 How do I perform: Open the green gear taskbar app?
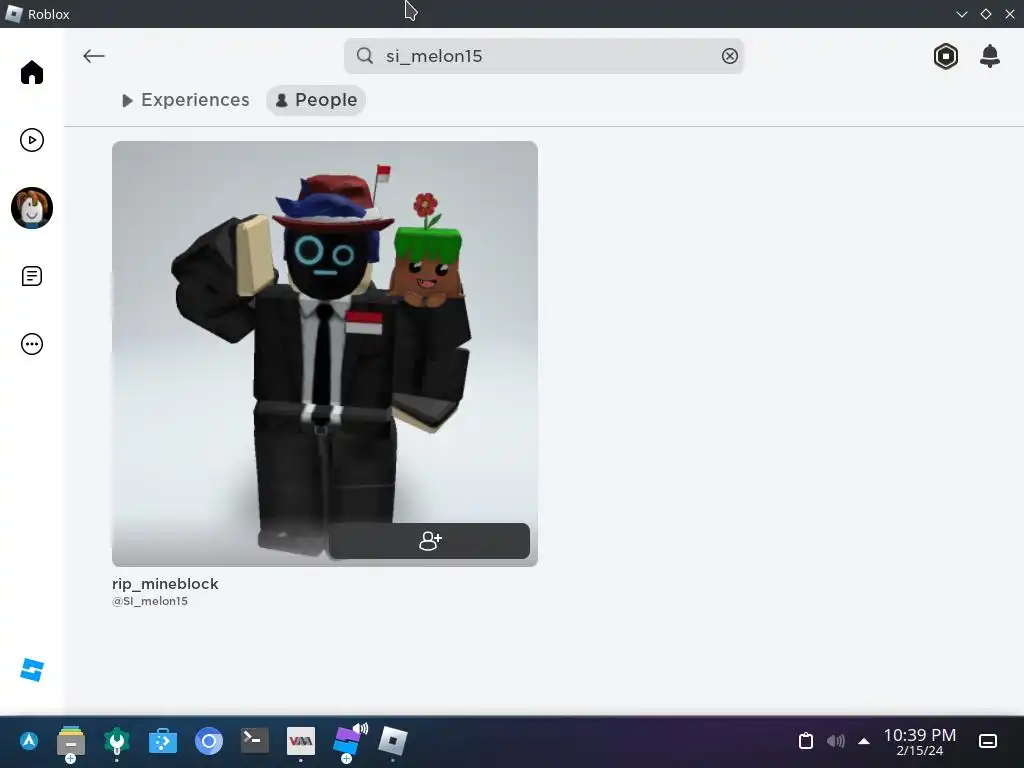(x=117, y=741)
